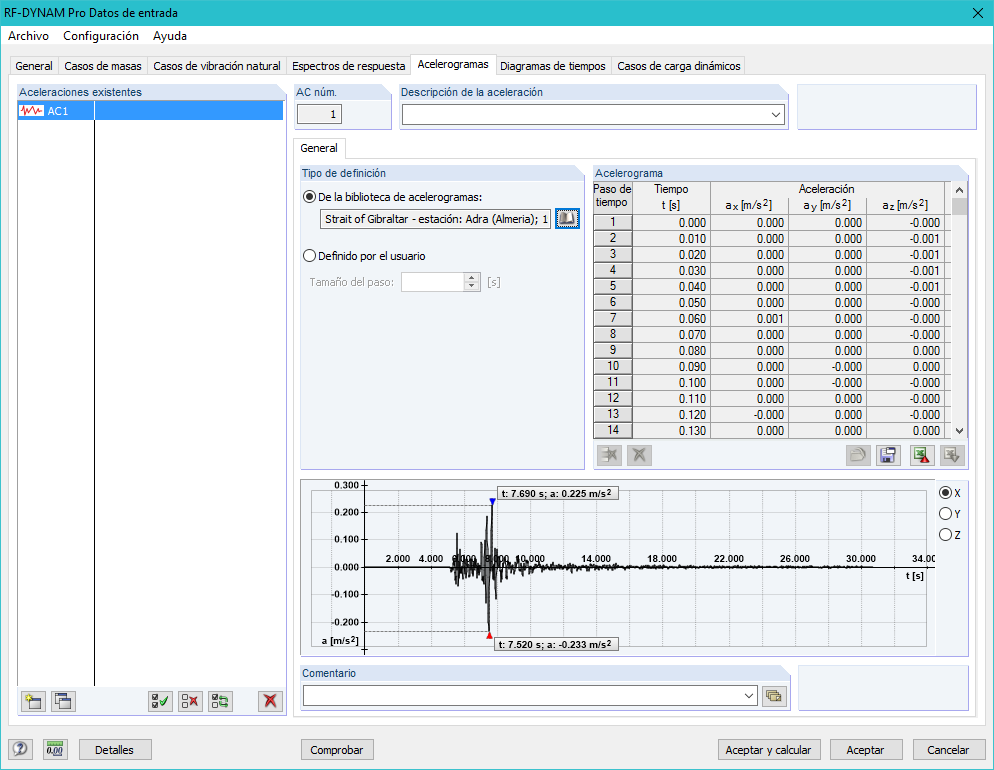Screen dimensions: 994x770
Task: Open the comment library icon beside Comentario
Action: pos(773,696)
